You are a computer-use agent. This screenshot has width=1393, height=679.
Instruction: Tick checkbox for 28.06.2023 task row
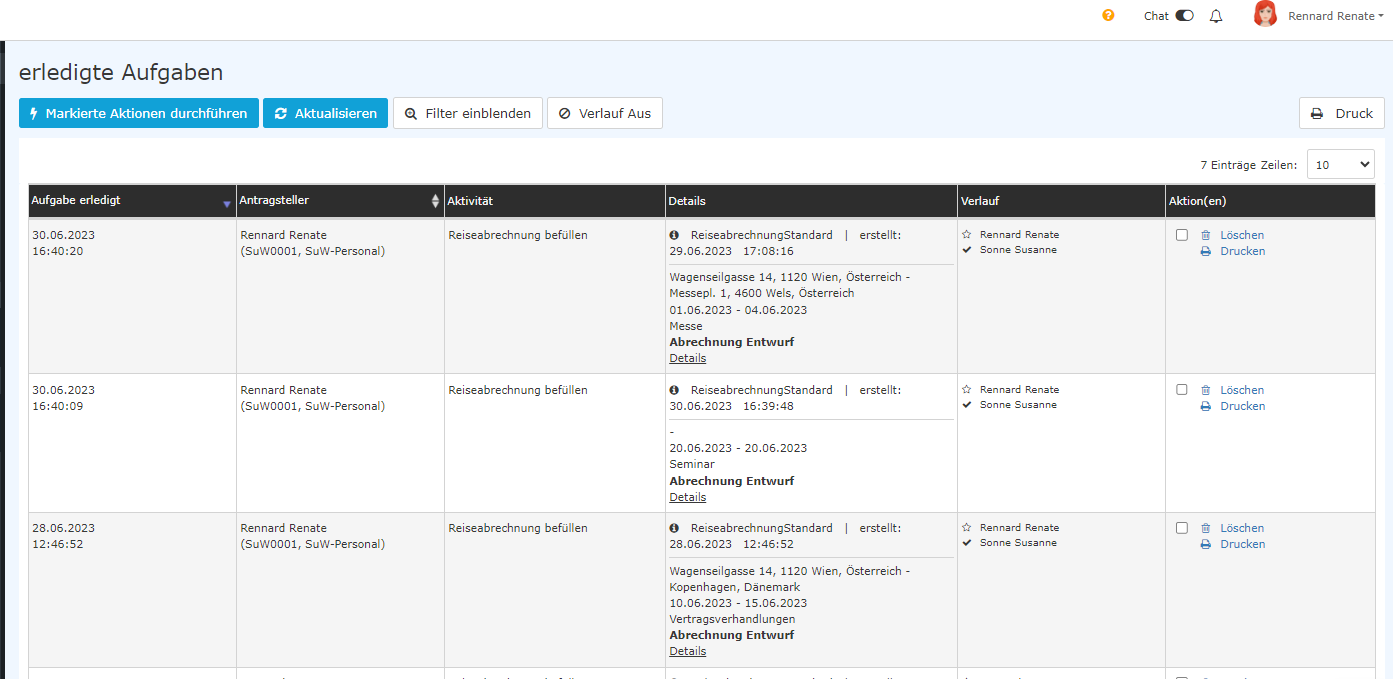coord(1182,528)
